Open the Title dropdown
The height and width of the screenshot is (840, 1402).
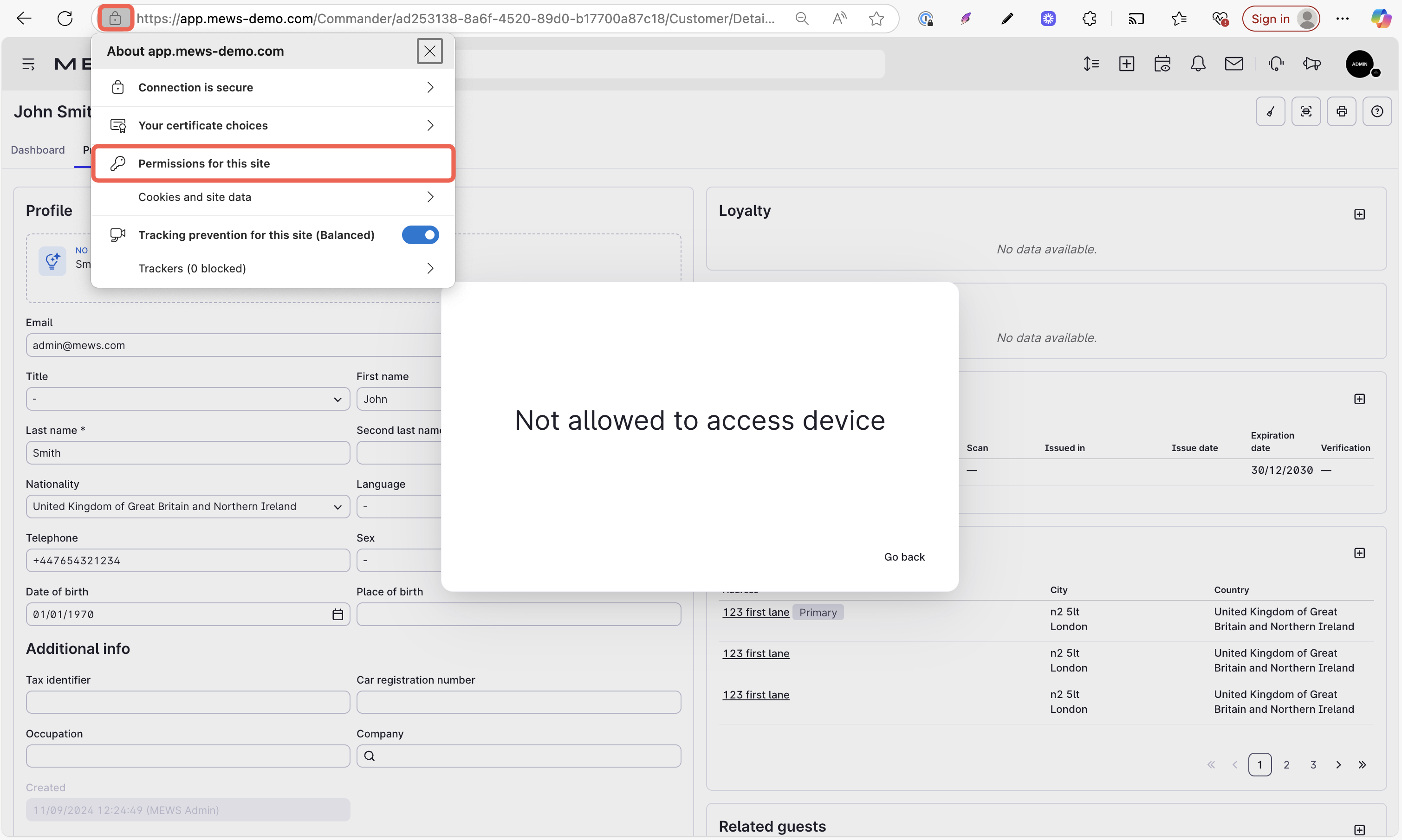[x=188, y=399]
